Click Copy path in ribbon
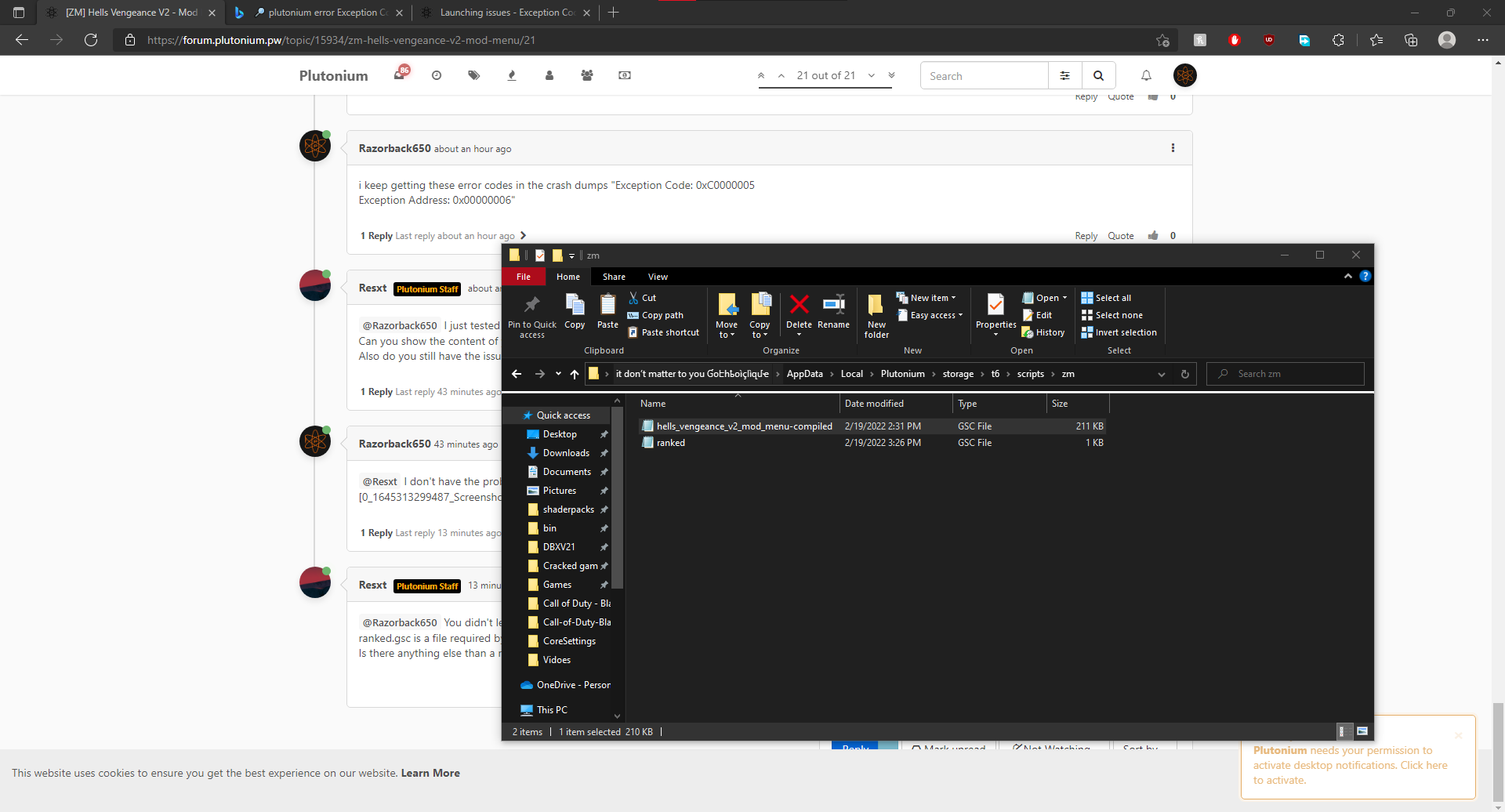The width and height of the screenshot is (1505, 812). click(655, 315)
